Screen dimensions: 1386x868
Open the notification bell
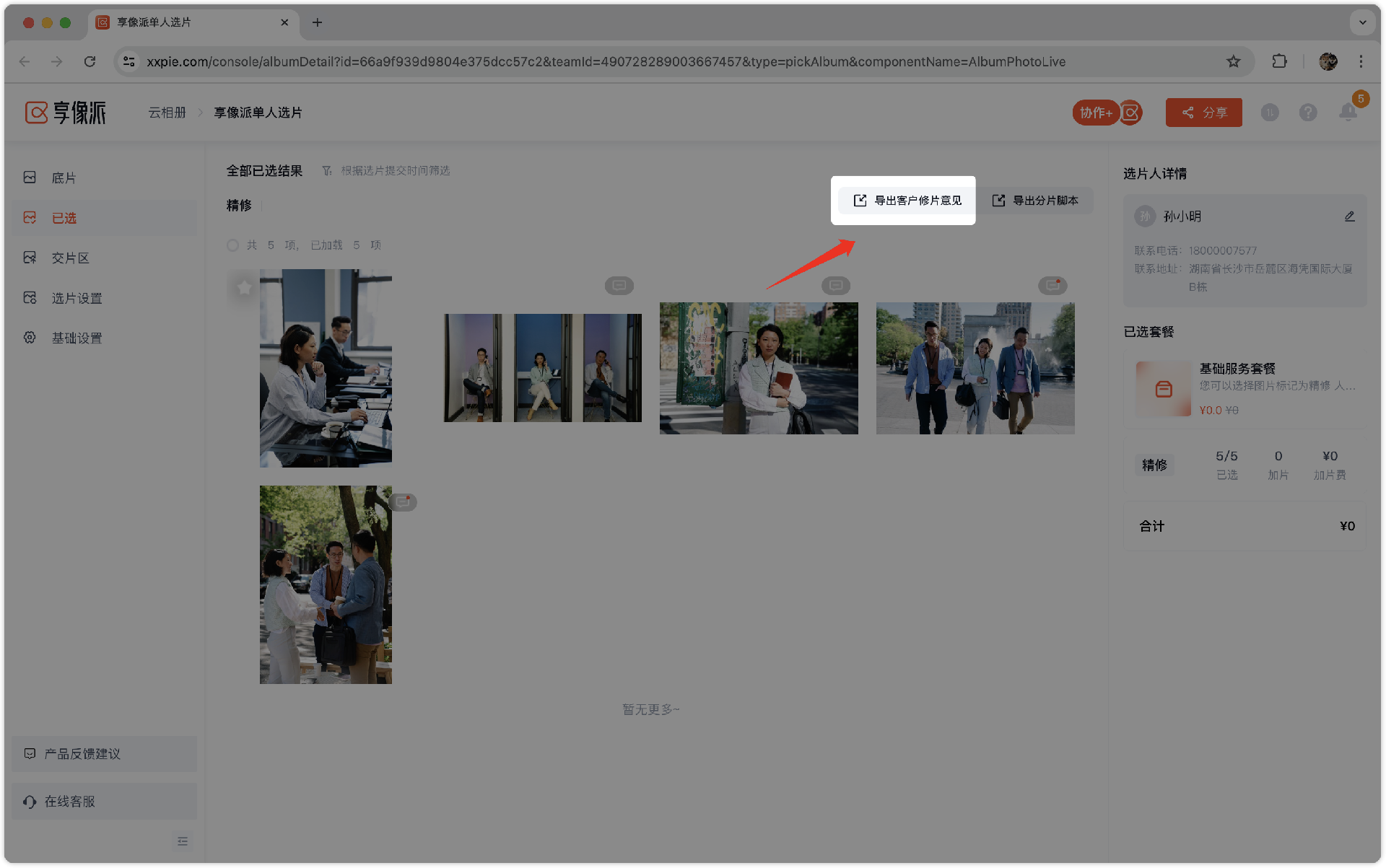pos(1347,113)
